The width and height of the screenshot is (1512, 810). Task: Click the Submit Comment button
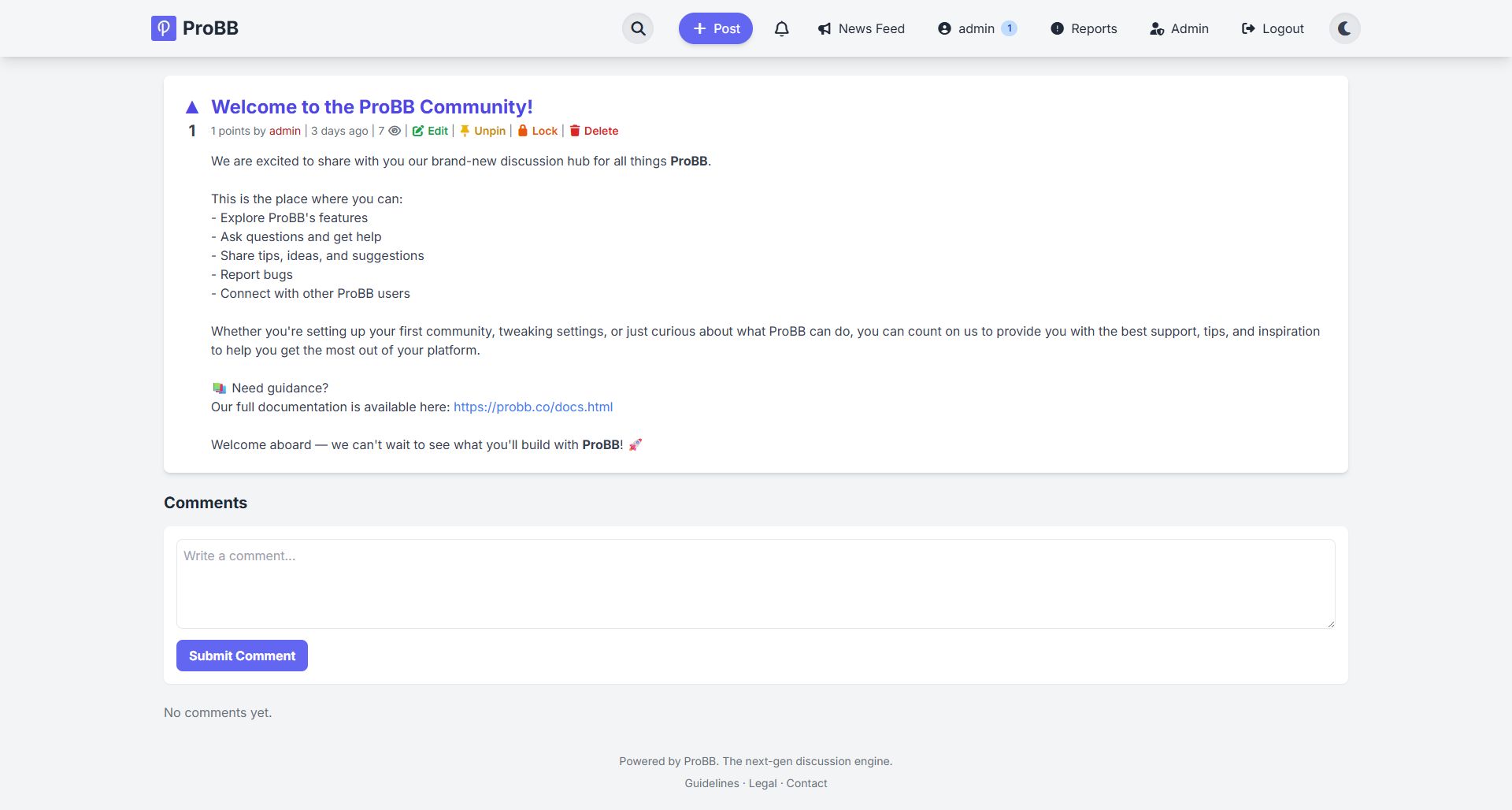(242, 656)
